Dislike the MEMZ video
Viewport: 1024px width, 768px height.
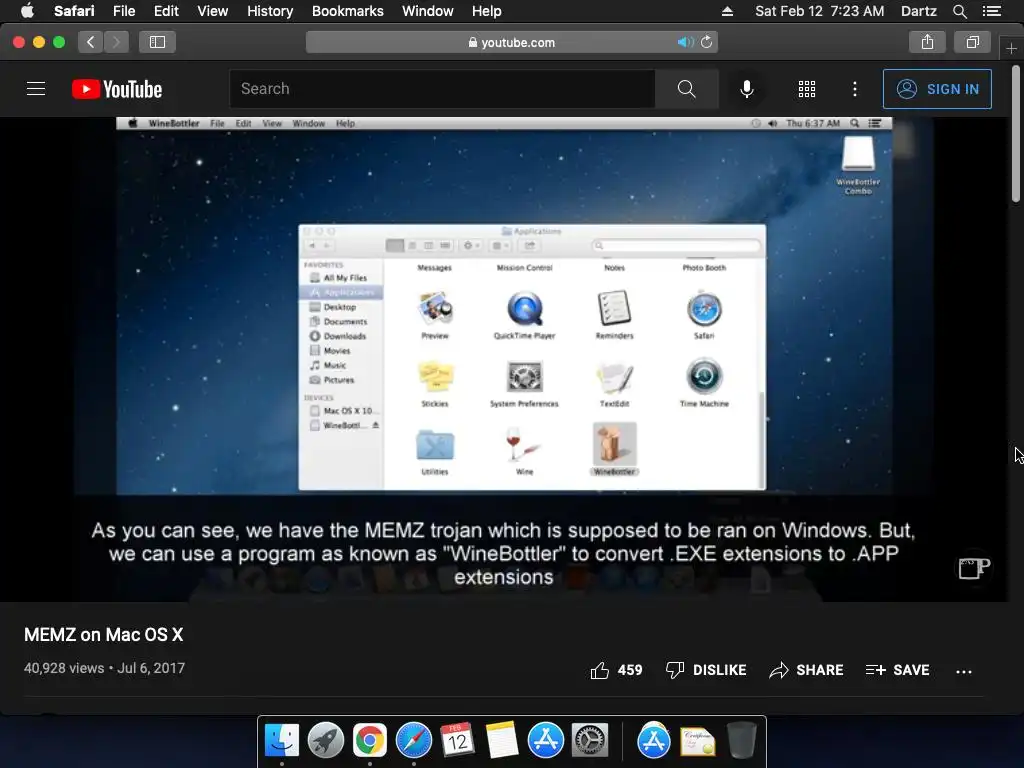[x=705, y=670]
